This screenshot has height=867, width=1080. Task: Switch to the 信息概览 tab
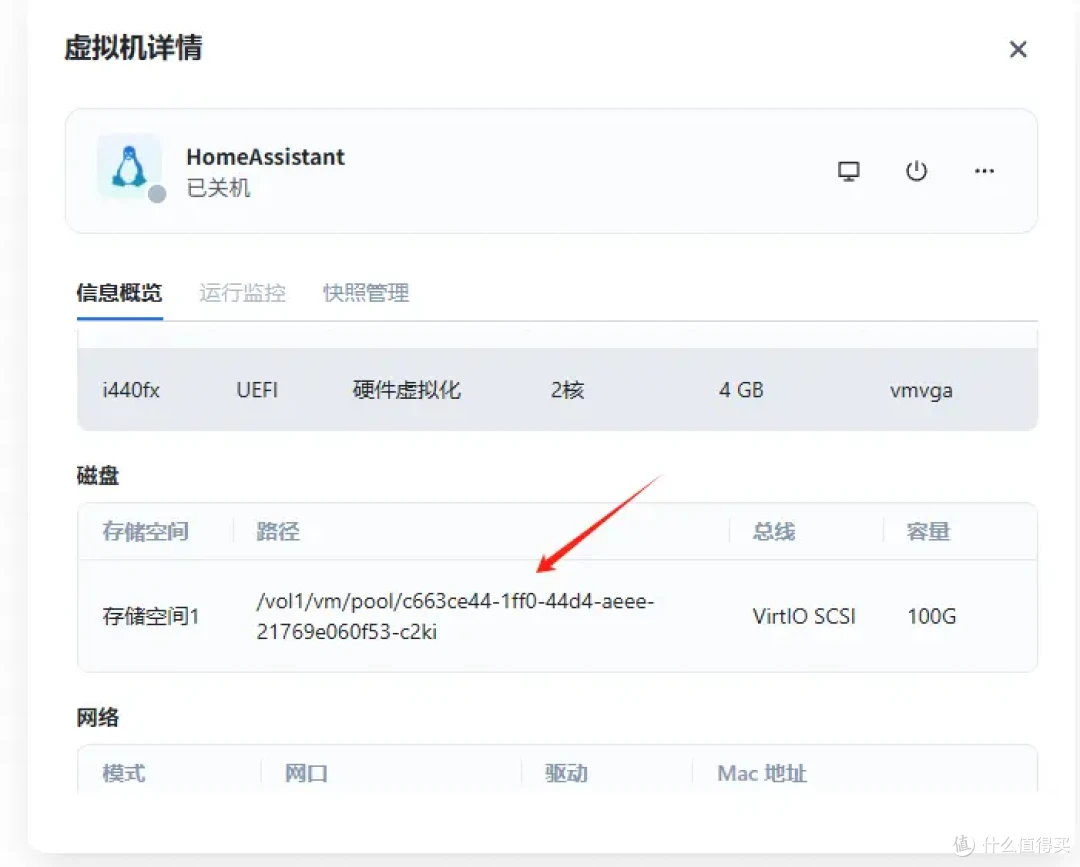pyautogui.click(x=119, y=293)
